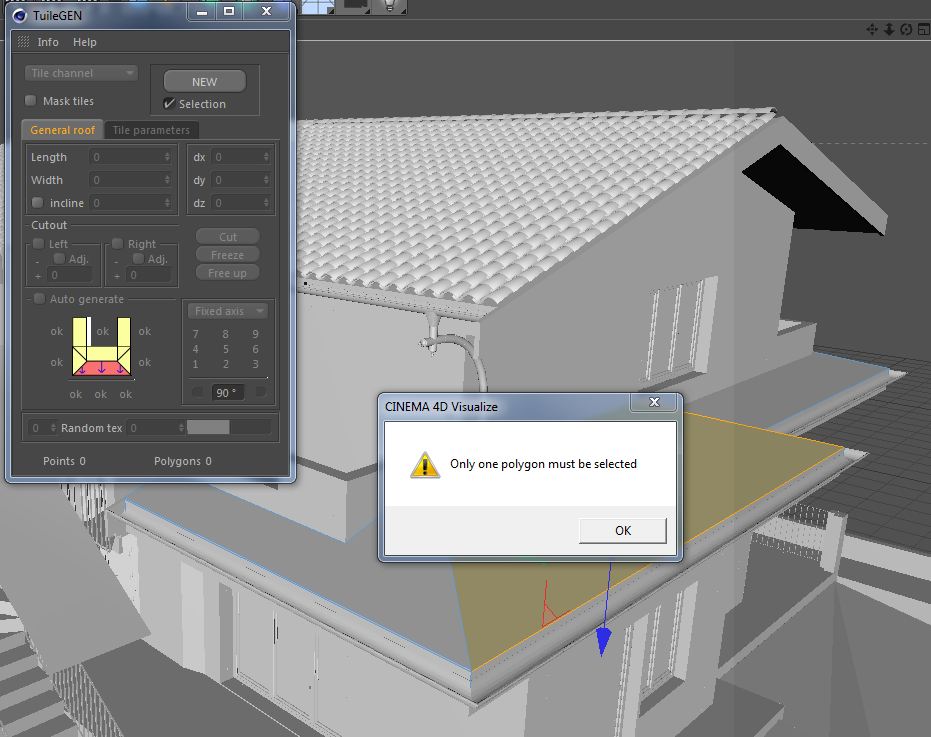Viewport: 931px width, 737px height.
Task: Check the Adj. box under Left
Action: pos(59,258)
